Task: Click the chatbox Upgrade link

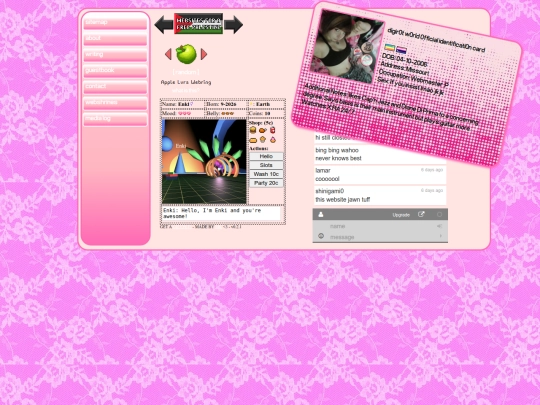Action: tap(401, 215)
